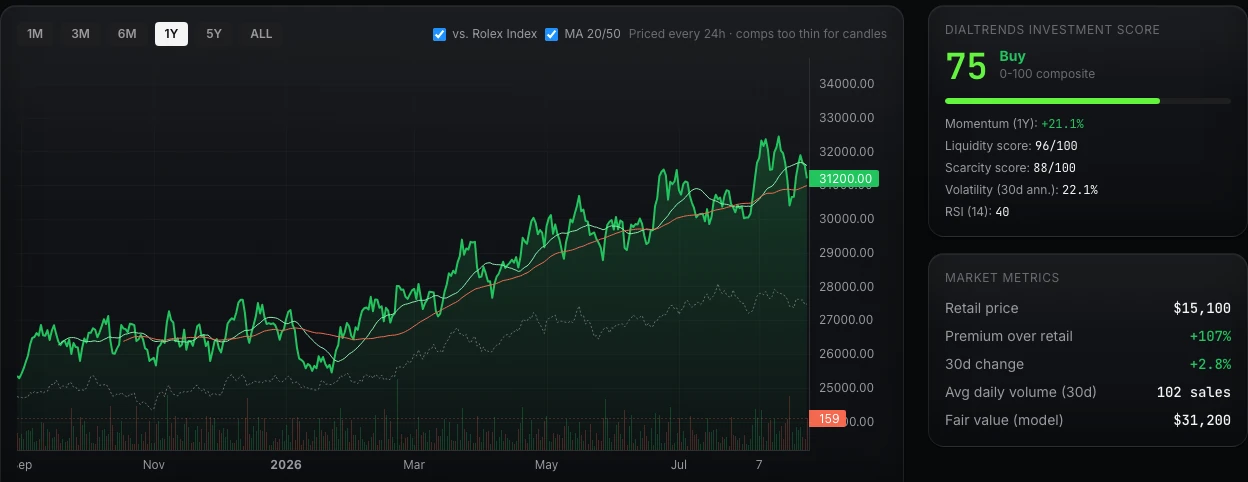
Task: Click the MARKET METRICS heading
Action: (1002, 277)
